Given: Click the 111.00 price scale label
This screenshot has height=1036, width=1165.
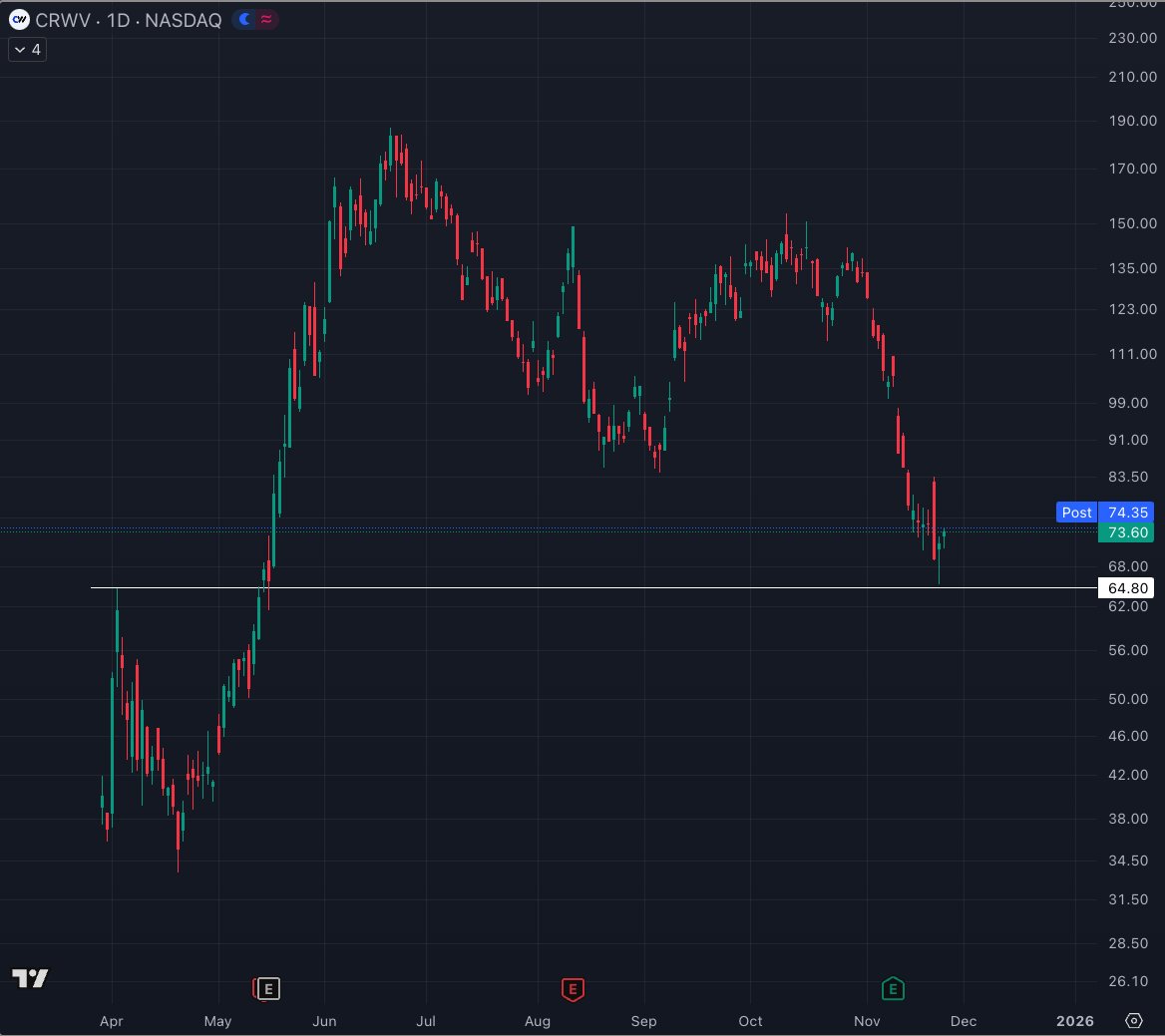Looking at the screenshot, I should coord(1132,354).
